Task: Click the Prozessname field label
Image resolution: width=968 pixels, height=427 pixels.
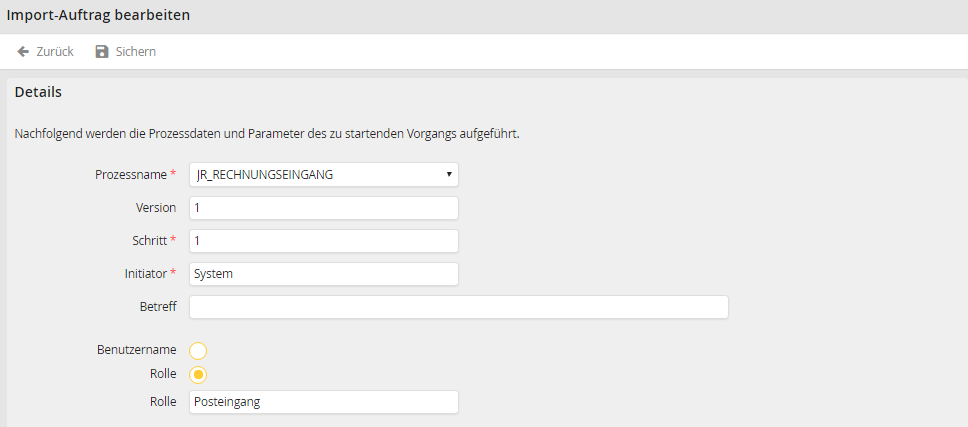Action: click(x=130, y=175)
